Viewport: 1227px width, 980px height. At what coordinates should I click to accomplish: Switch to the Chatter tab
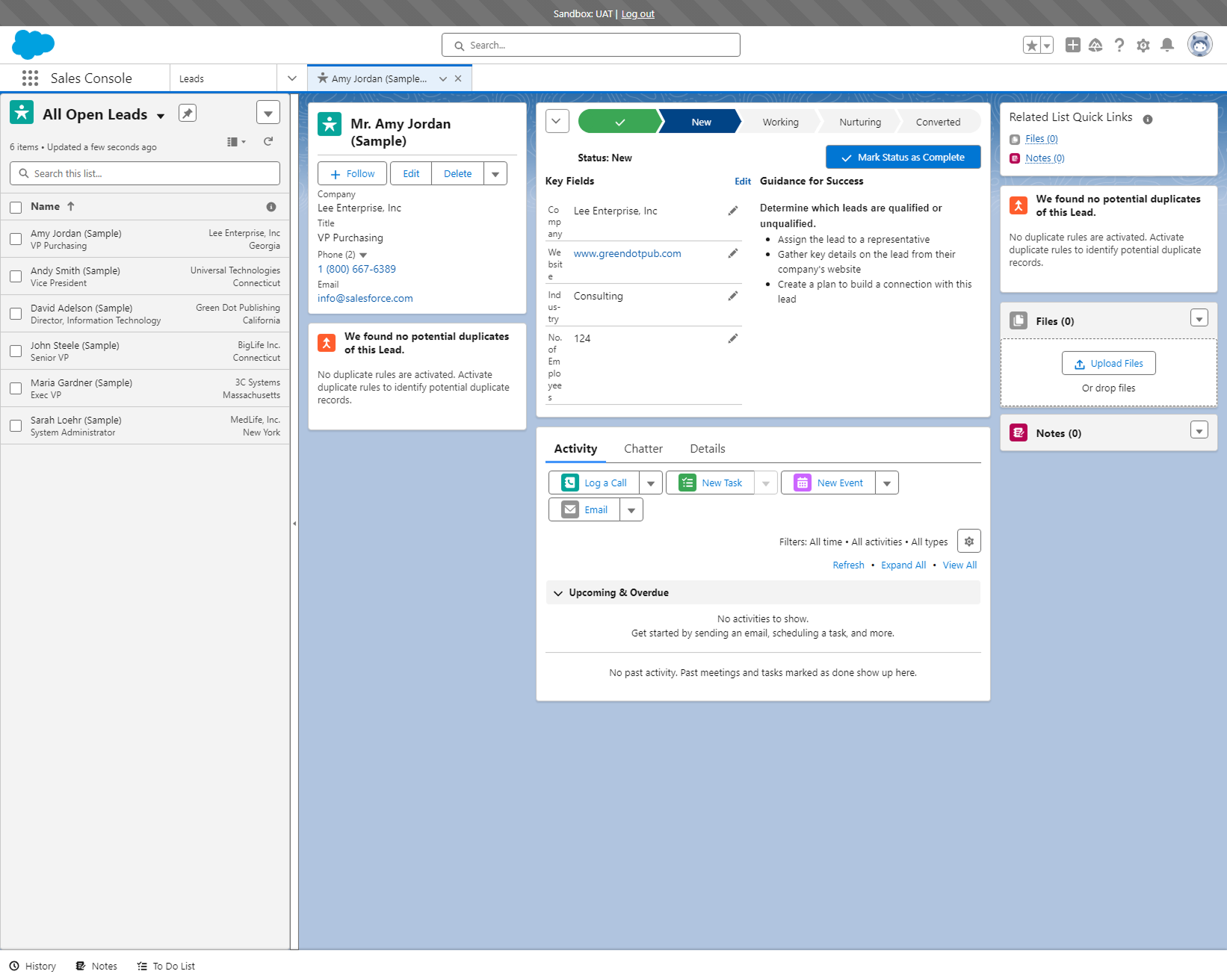pyautogui.click(x=643, y=448)
